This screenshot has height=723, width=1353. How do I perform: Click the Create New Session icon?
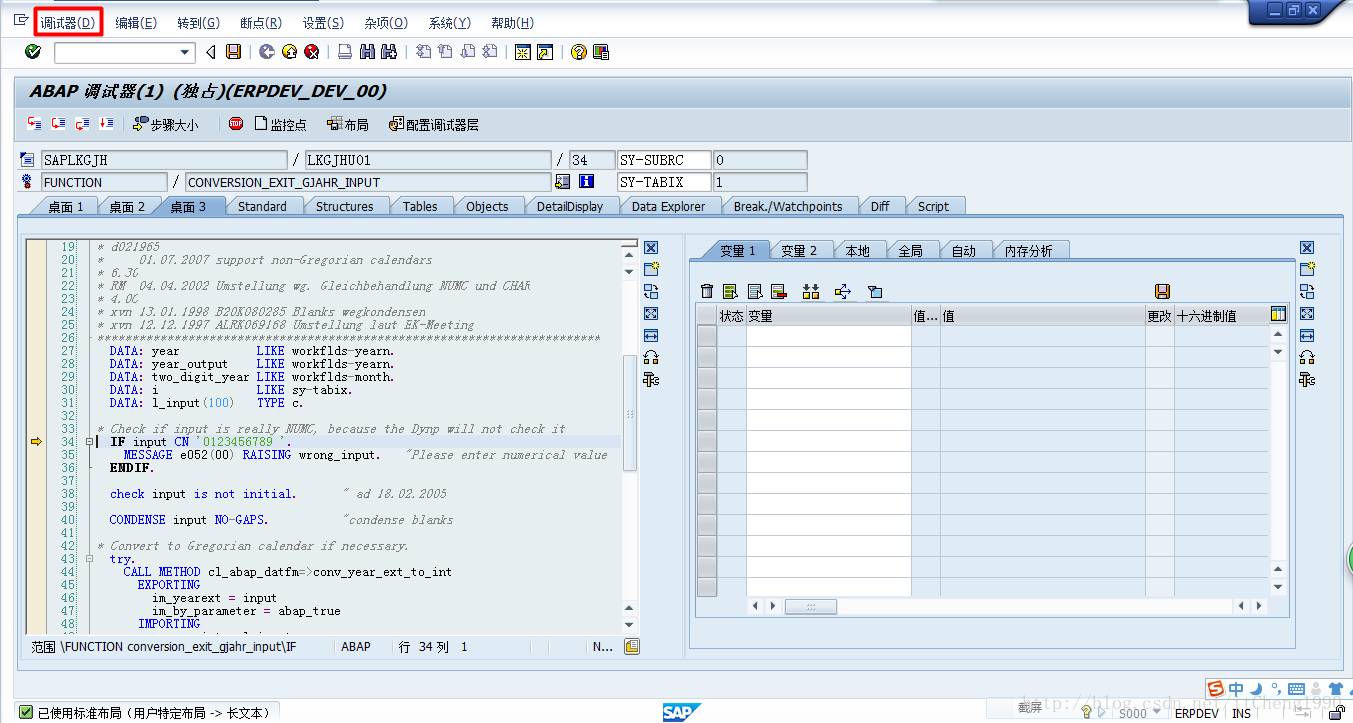click(x=522, y=52)
